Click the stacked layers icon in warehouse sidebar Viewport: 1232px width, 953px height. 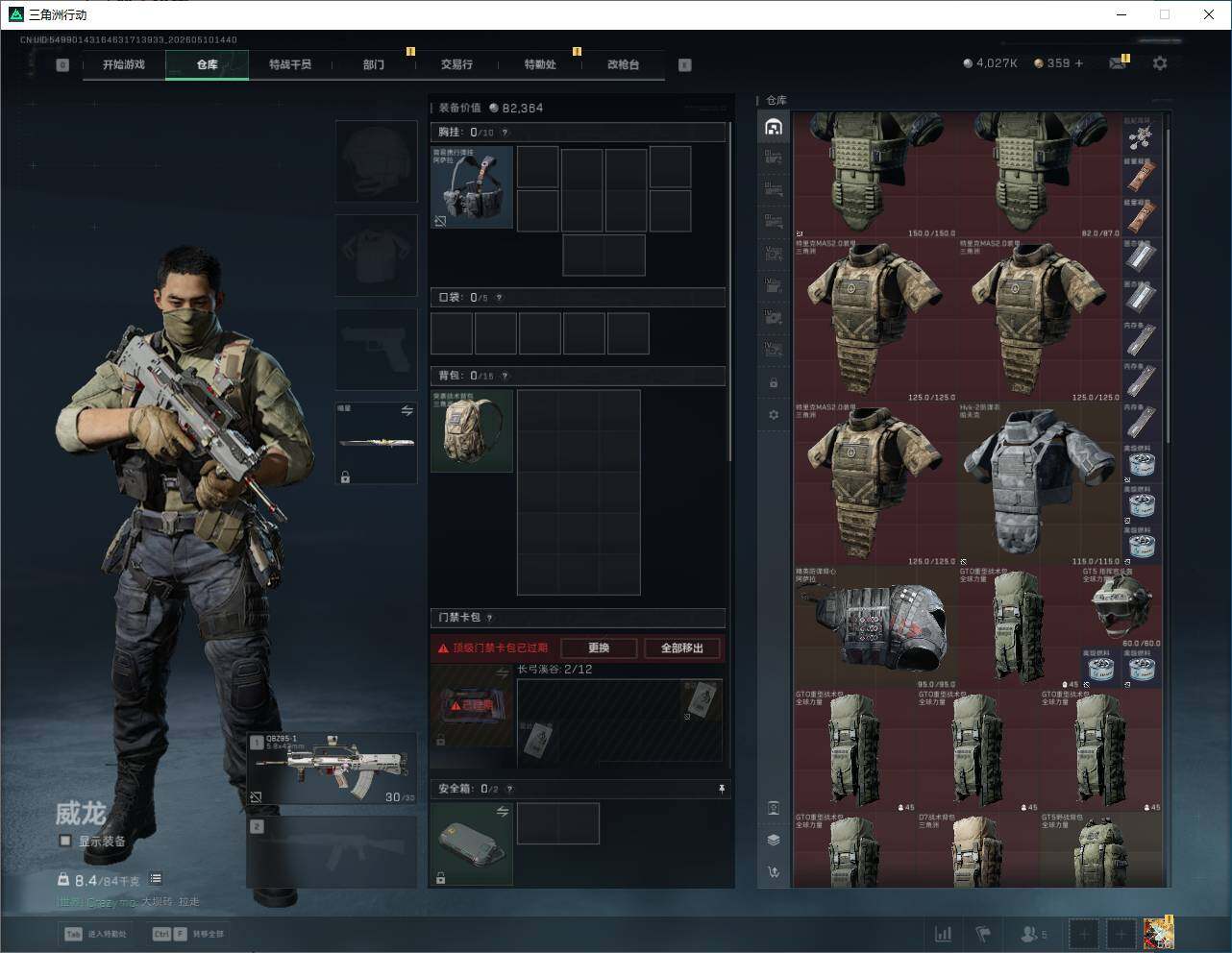click(774, 840)
